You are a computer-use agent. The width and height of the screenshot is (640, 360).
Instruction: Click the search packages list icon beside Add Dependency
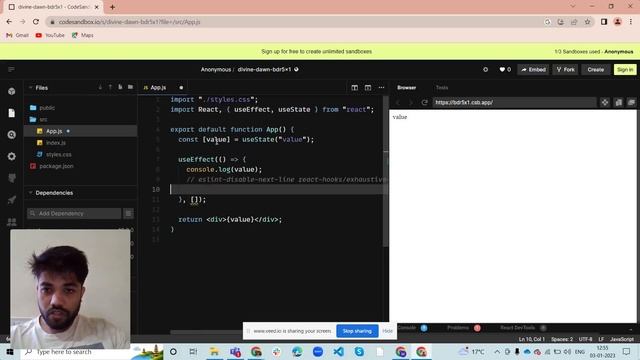(x=128, y=213)
